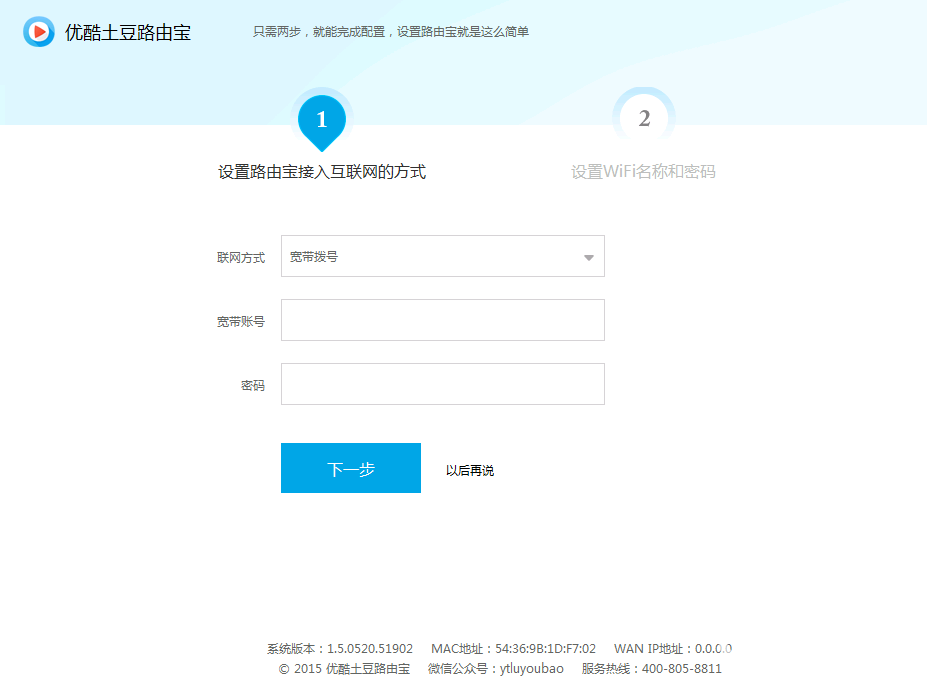
Task: Click service hotline 400-805-8811 text
Action: point(652,669)
